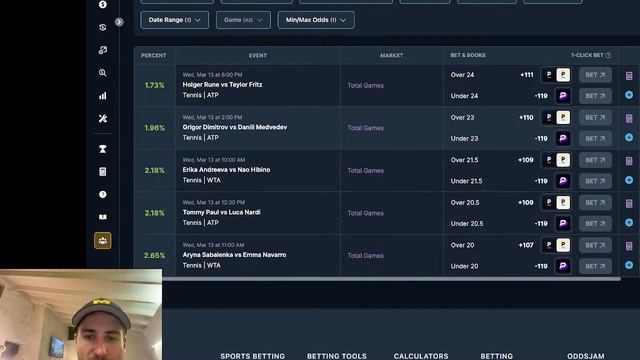640x360 pixels.
Task: Click the PERCENT column header
Action: [x=153, y=56]
